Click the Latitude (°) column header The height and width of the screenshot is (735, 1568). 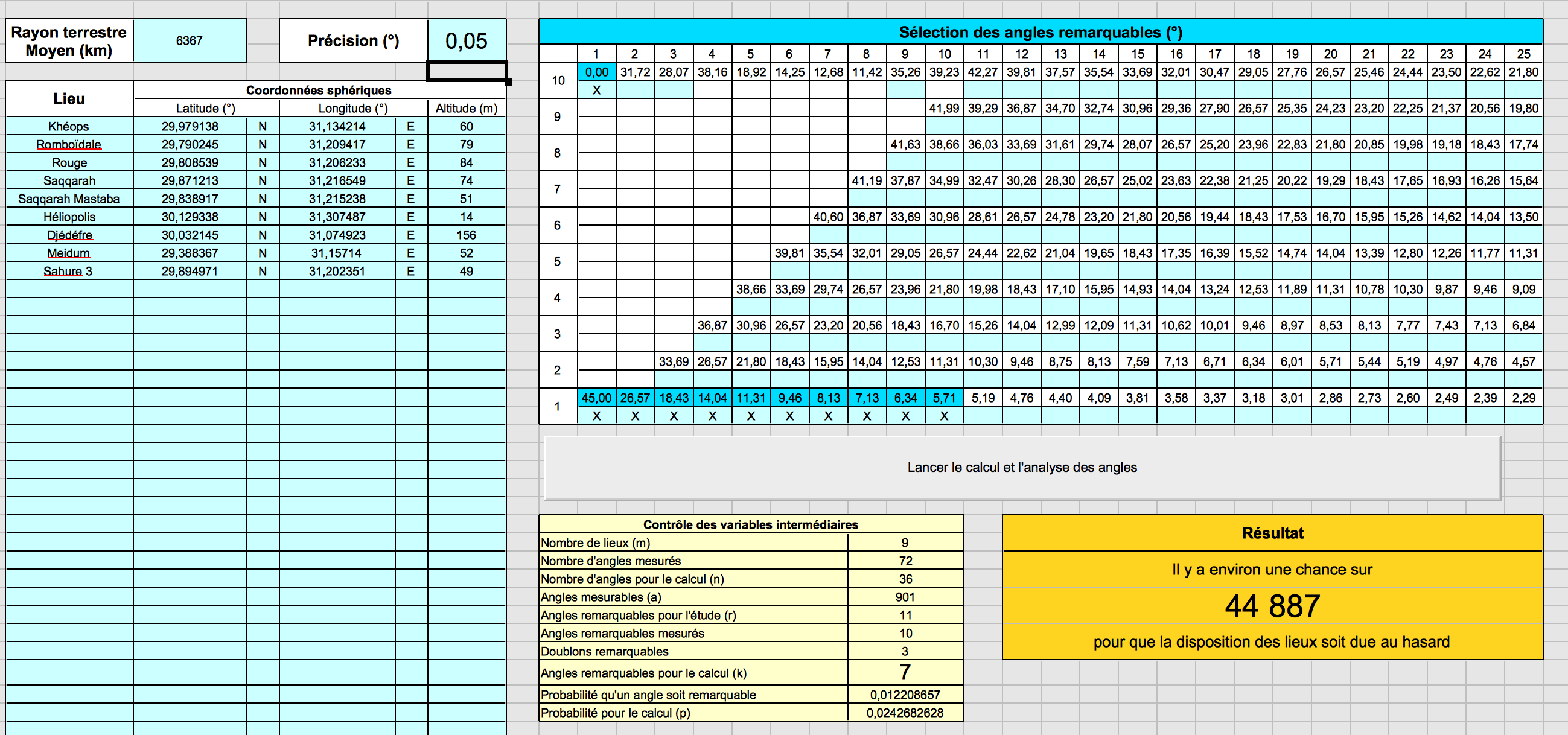point(206,108)
